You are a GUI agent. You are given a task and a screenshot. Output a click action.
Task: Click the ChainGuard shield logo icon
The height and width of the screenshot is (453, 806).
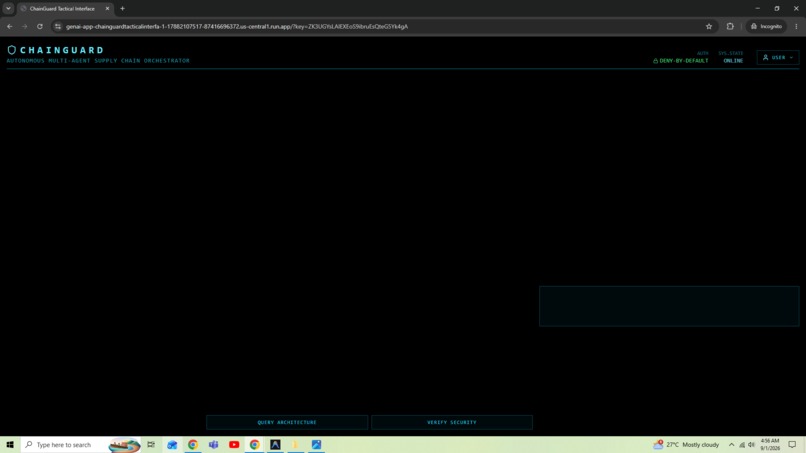tap(11, 50)
